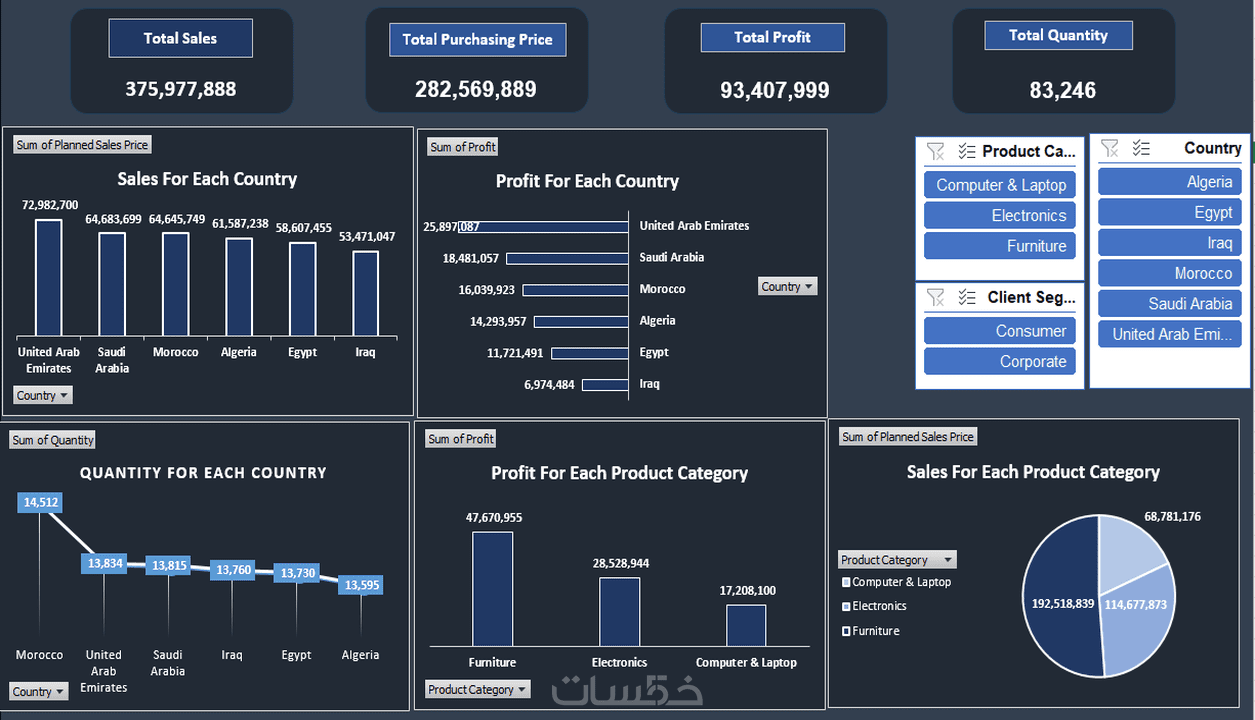
Task: Select Electronics profit bar
Action: click(x=620, y=612)
